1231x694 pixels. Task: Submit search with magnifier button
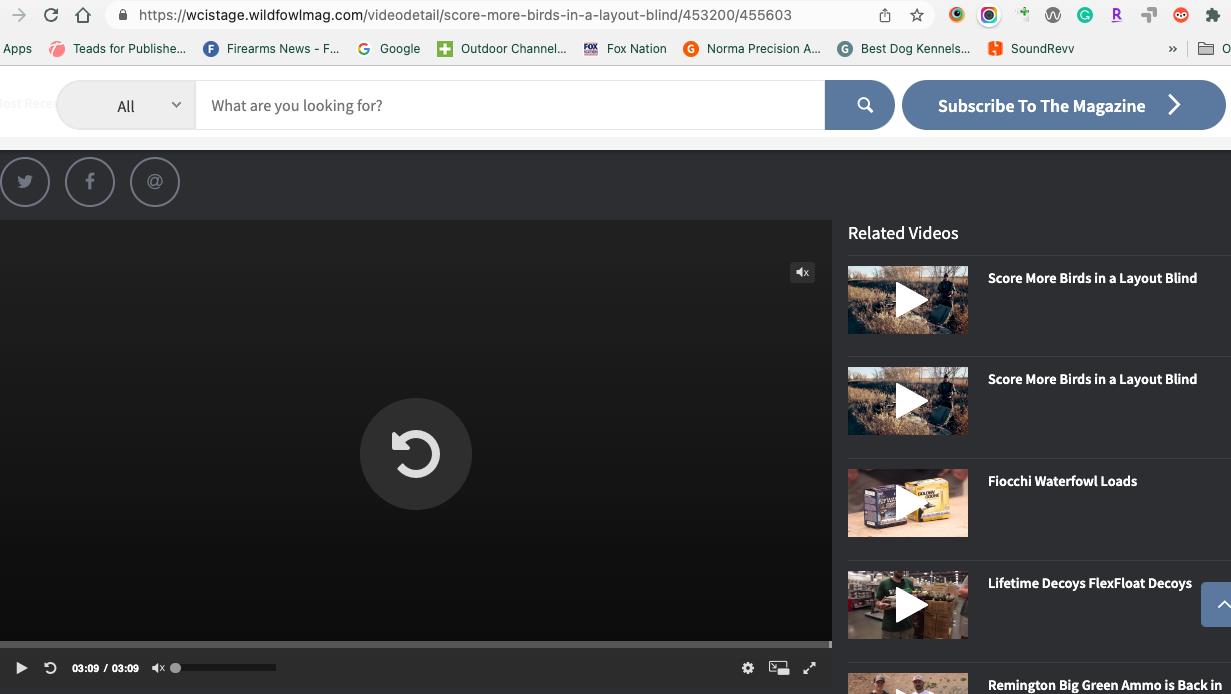point(860,105)
